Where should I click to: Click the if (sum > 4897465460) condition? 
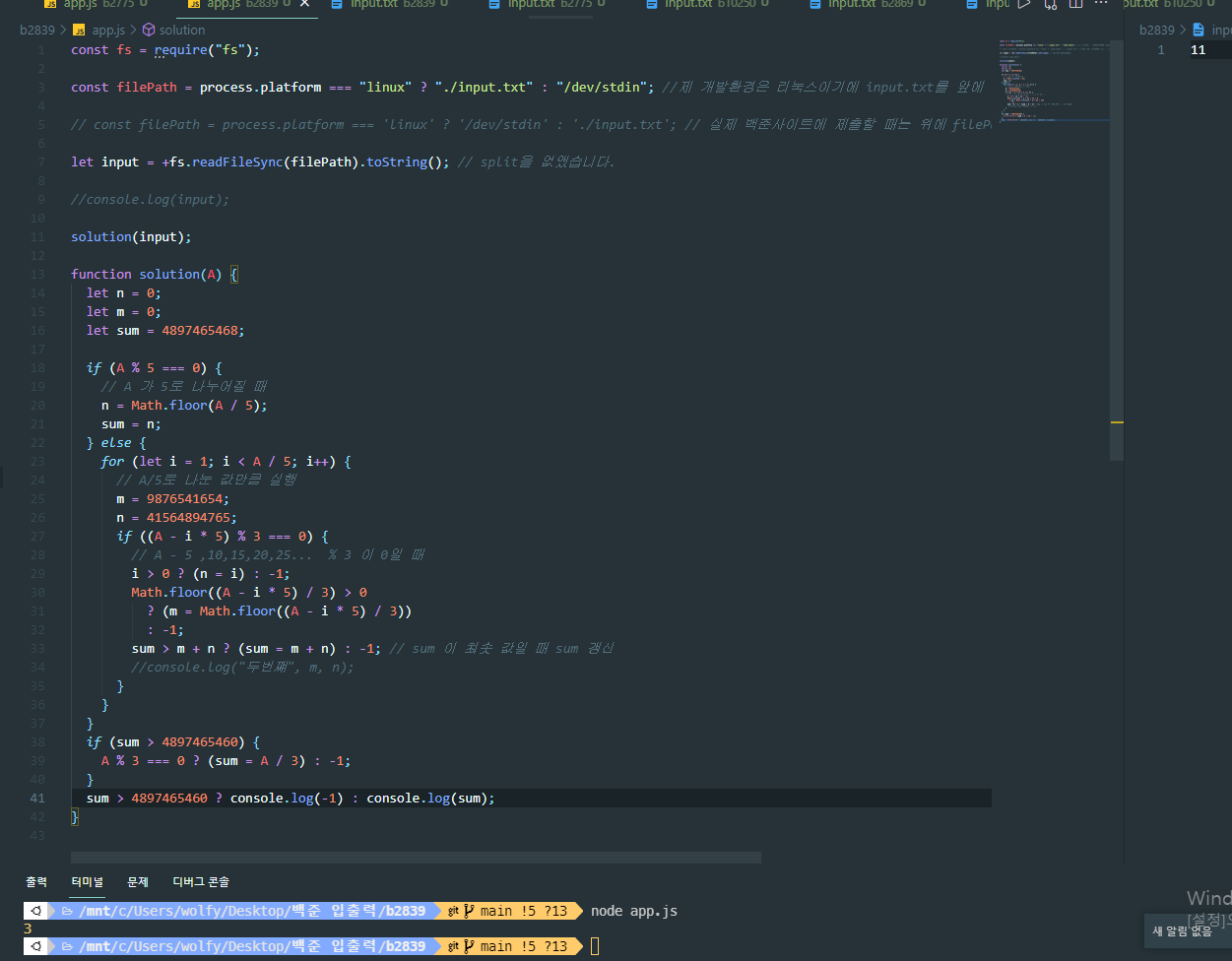173,741
